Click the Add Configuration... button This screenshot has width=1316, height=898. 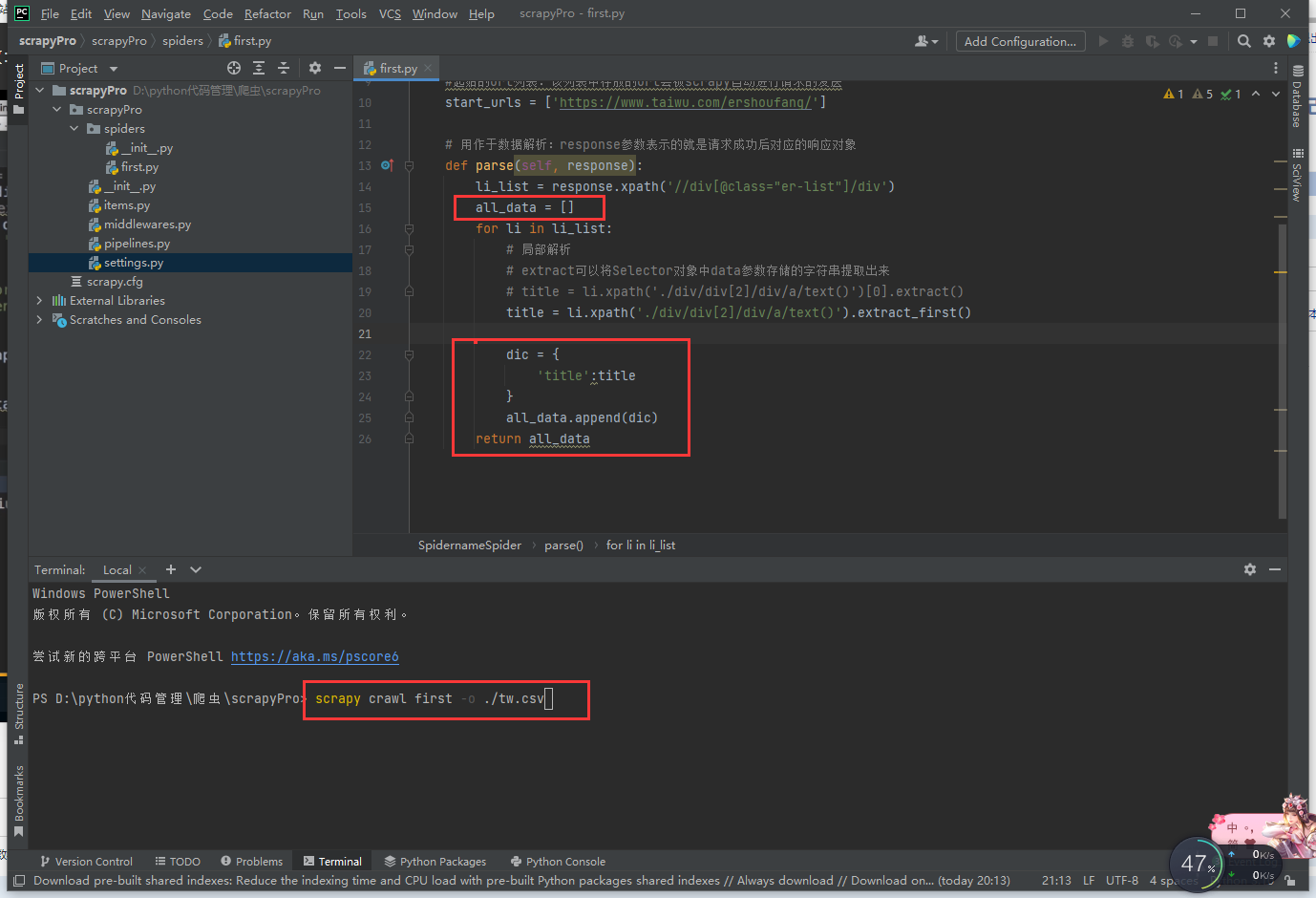[1020, 41]
